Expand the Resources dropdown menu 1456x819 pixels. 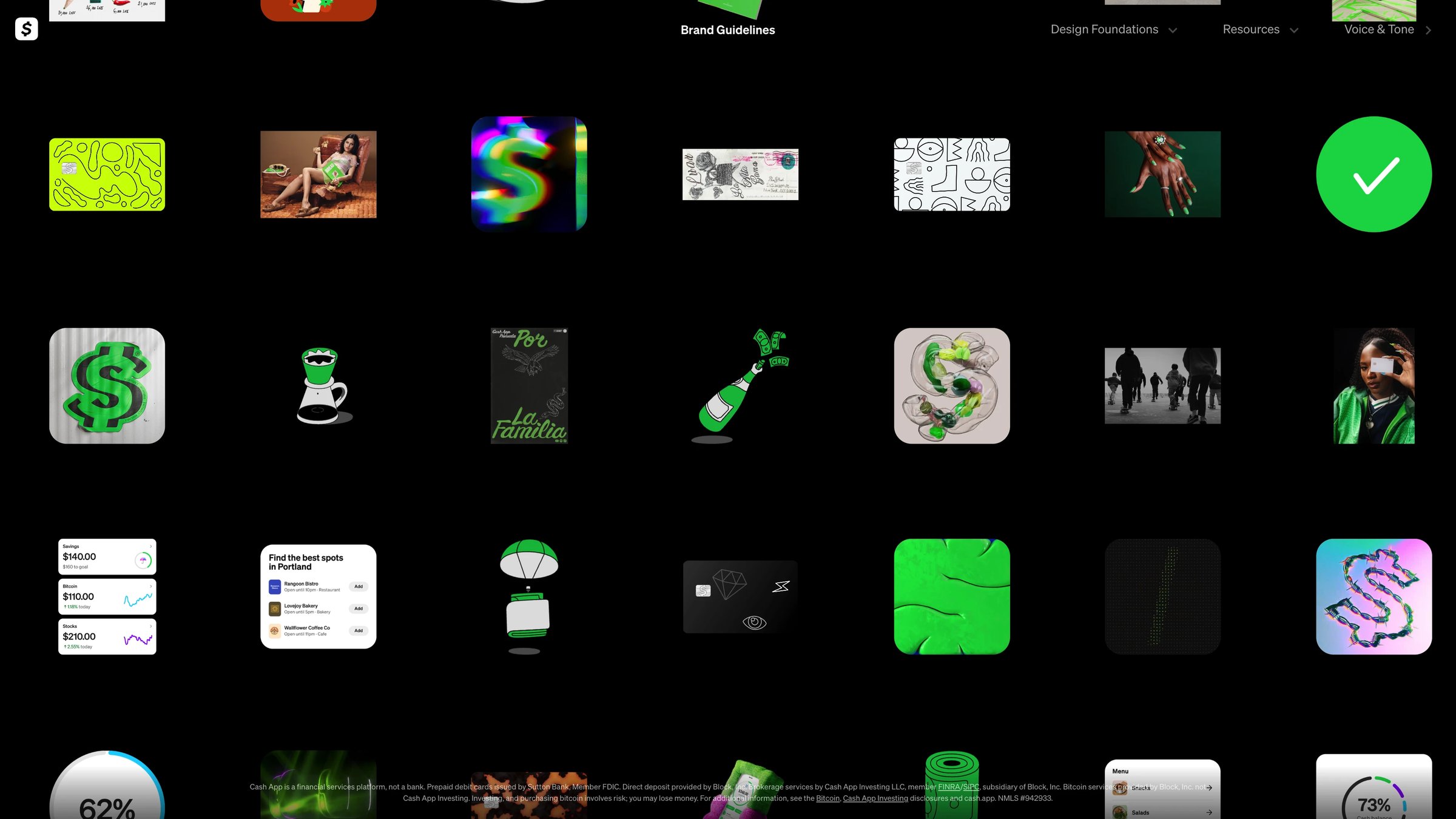tap(1259, 29)
